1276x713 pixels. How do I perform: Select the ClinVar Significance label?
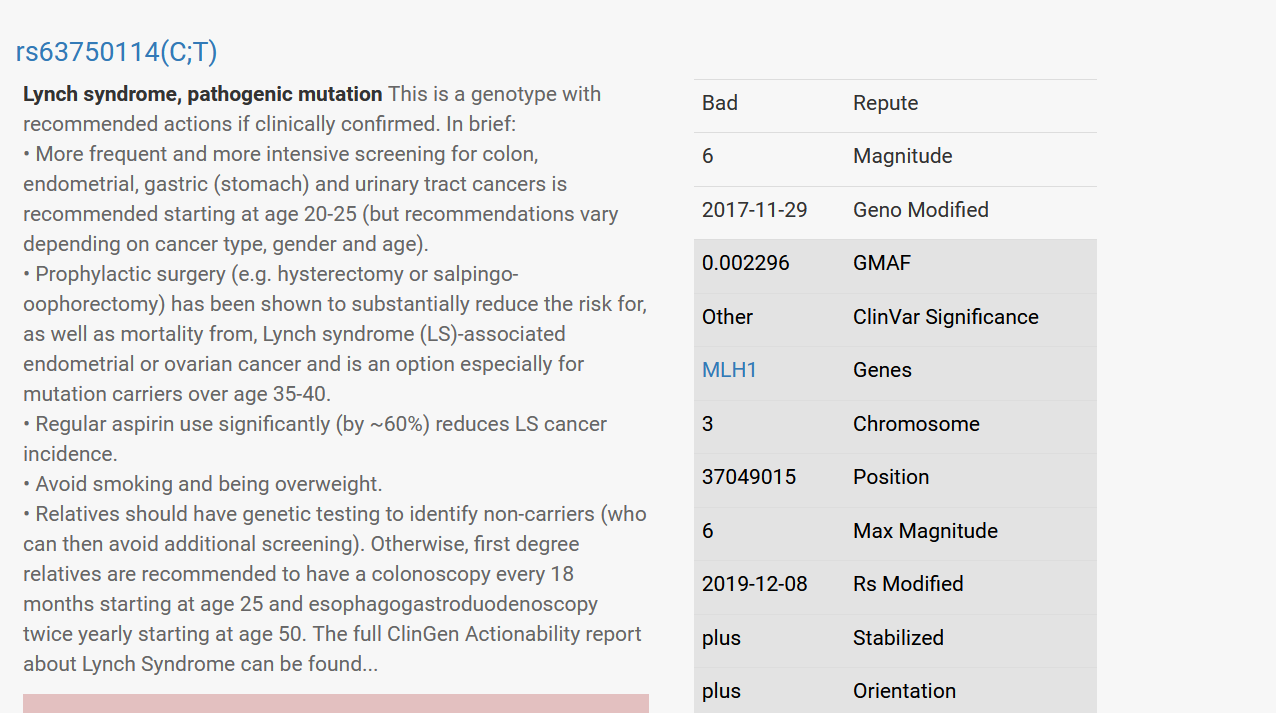tap(945, 317)
